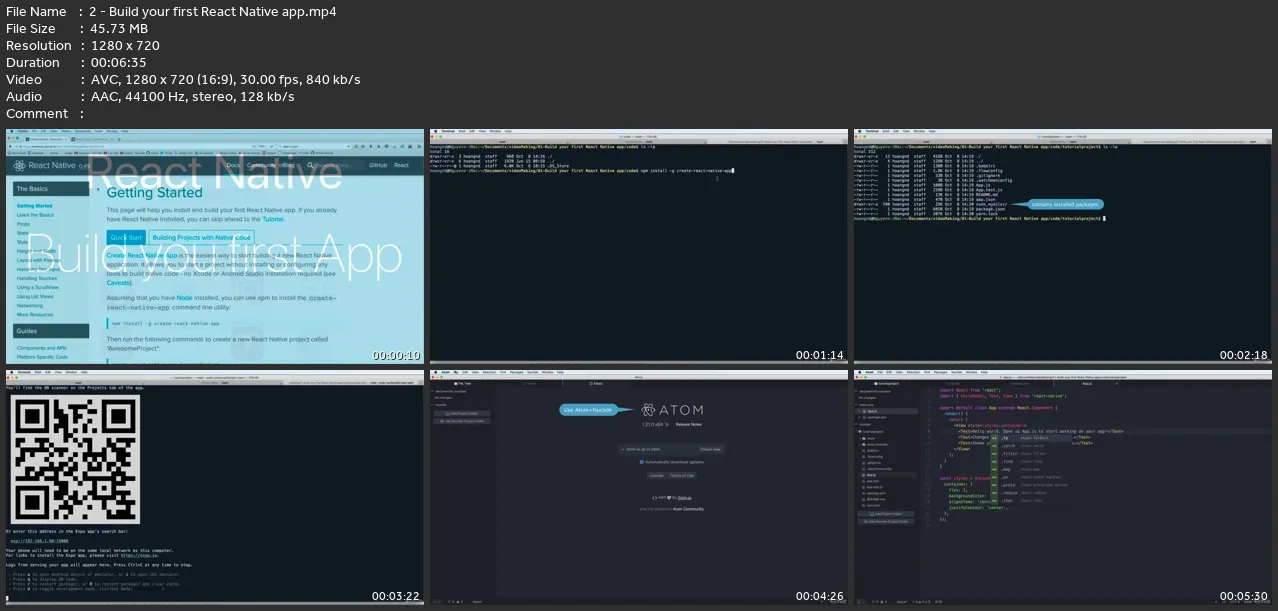Open the thumbnail stamped 00:00:10
The width and height of the screenshot is (1278, 611).
(x=214, y=246)
